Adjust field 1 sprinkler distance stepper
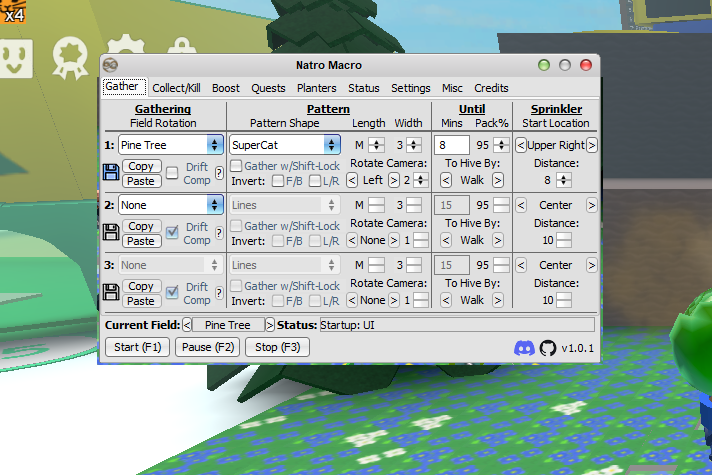Viewport: 712px width, 475px height. click(x=564, y=180)
